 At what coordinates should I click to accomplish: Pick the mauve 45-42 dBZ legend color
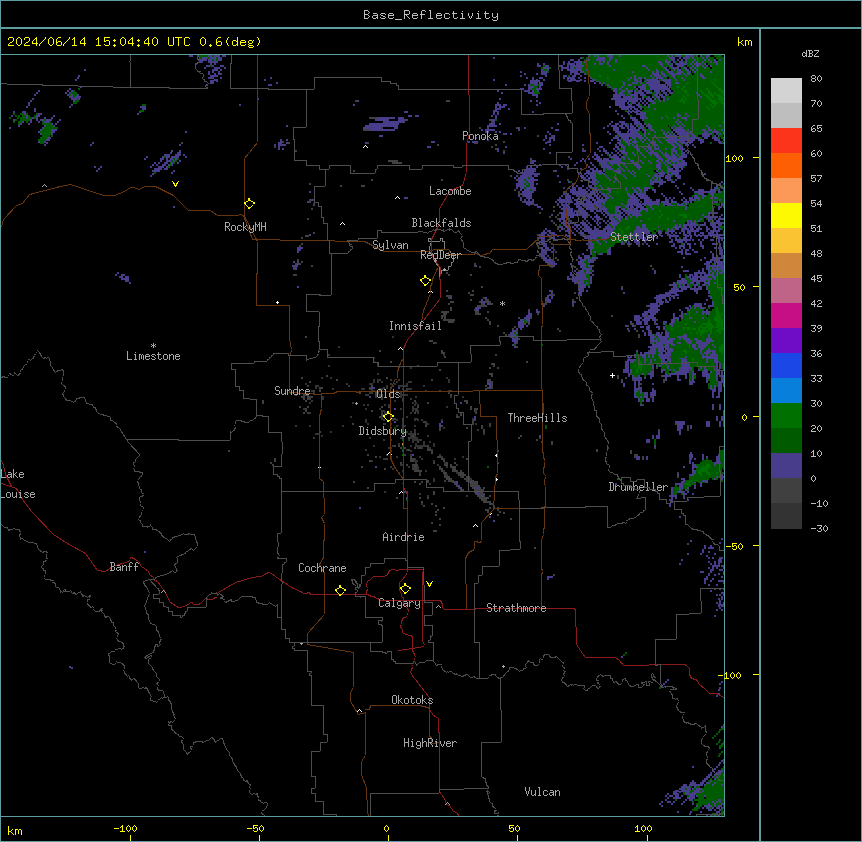(x=786, y=291)
